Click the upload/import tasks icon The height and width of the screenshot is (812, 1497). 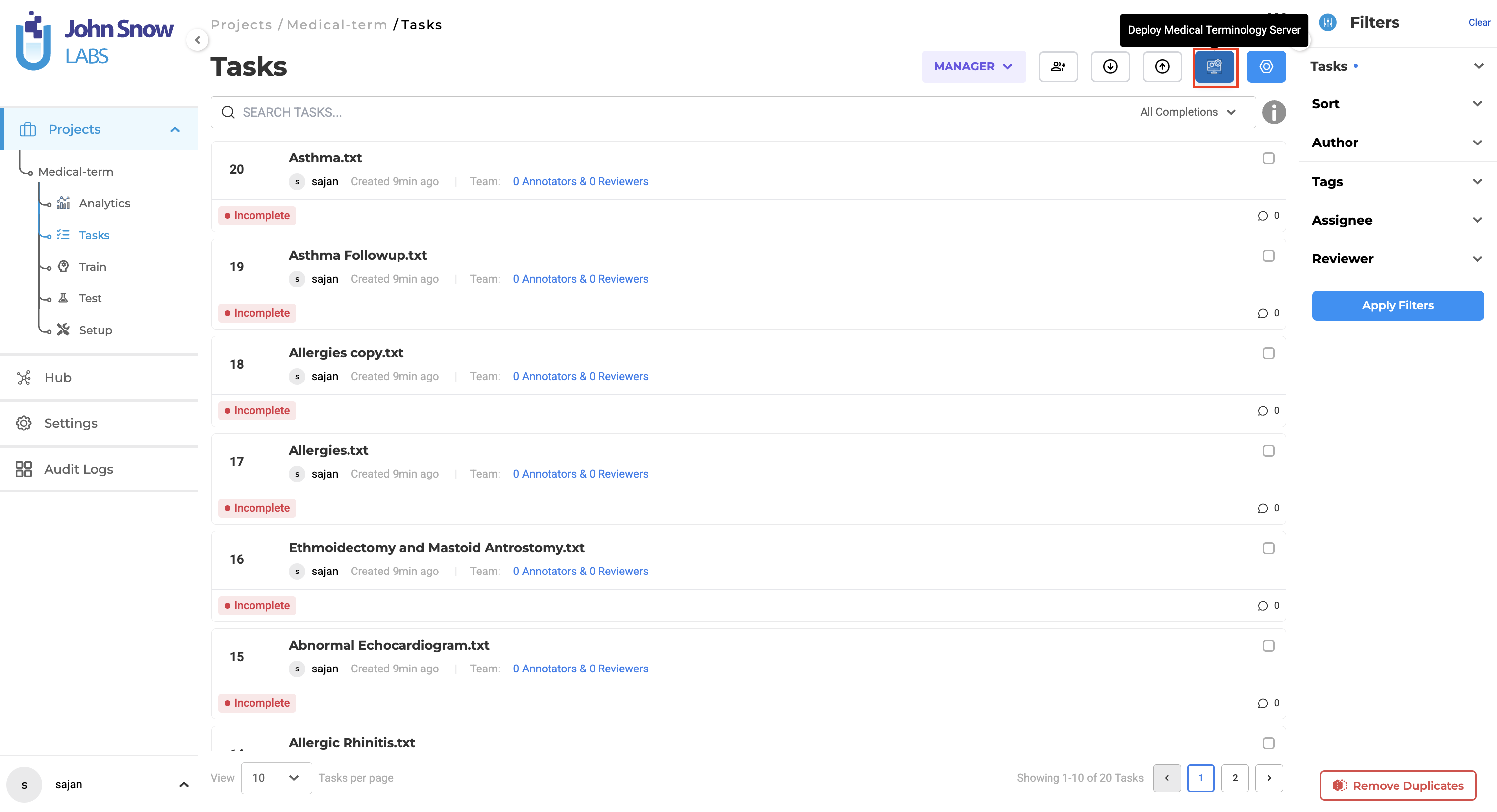pos(1162,66)
